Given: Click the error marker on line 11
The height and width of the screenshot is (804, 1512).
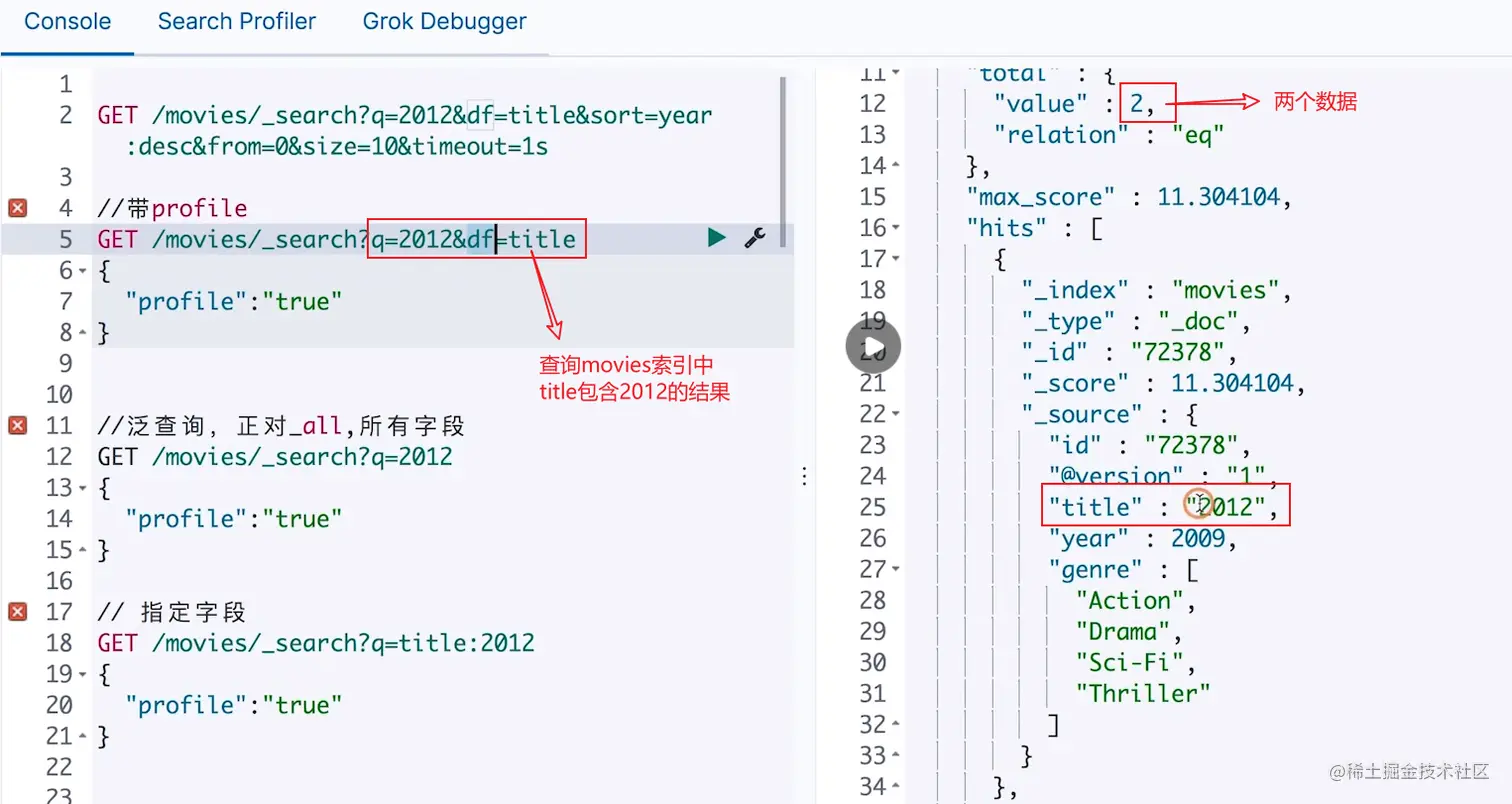Looking at the screenshot, I should click(x=17, y=425).
